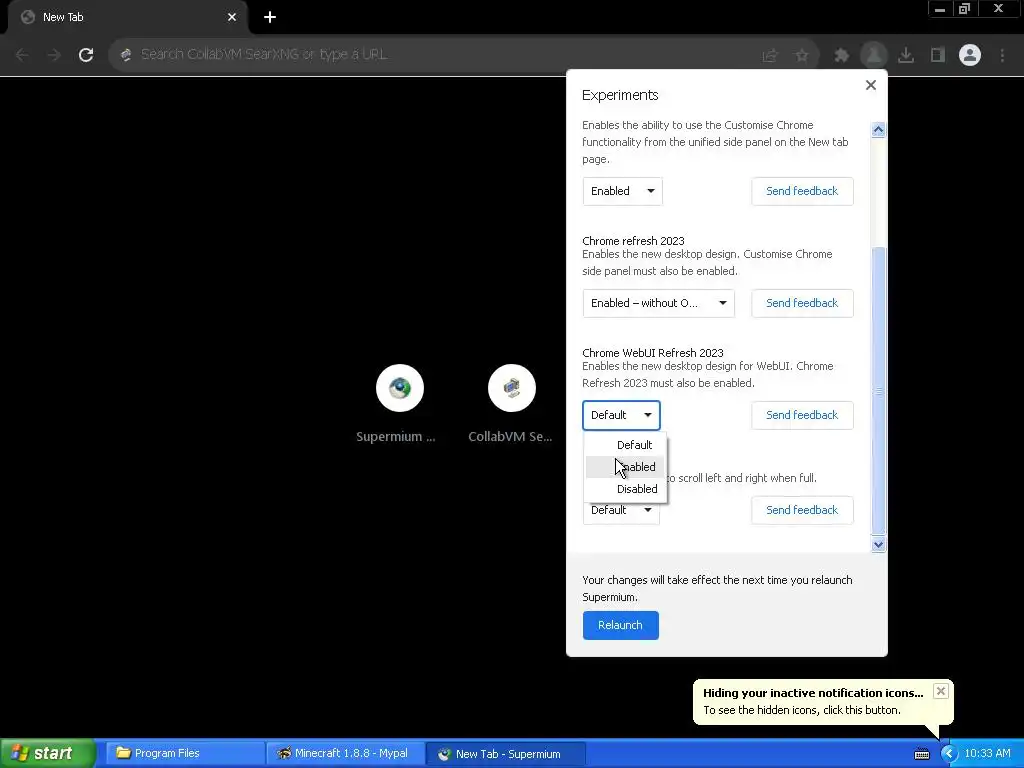The image size is (1024, 768).
Task: Open a new tab with plus button
Action: 270,17
